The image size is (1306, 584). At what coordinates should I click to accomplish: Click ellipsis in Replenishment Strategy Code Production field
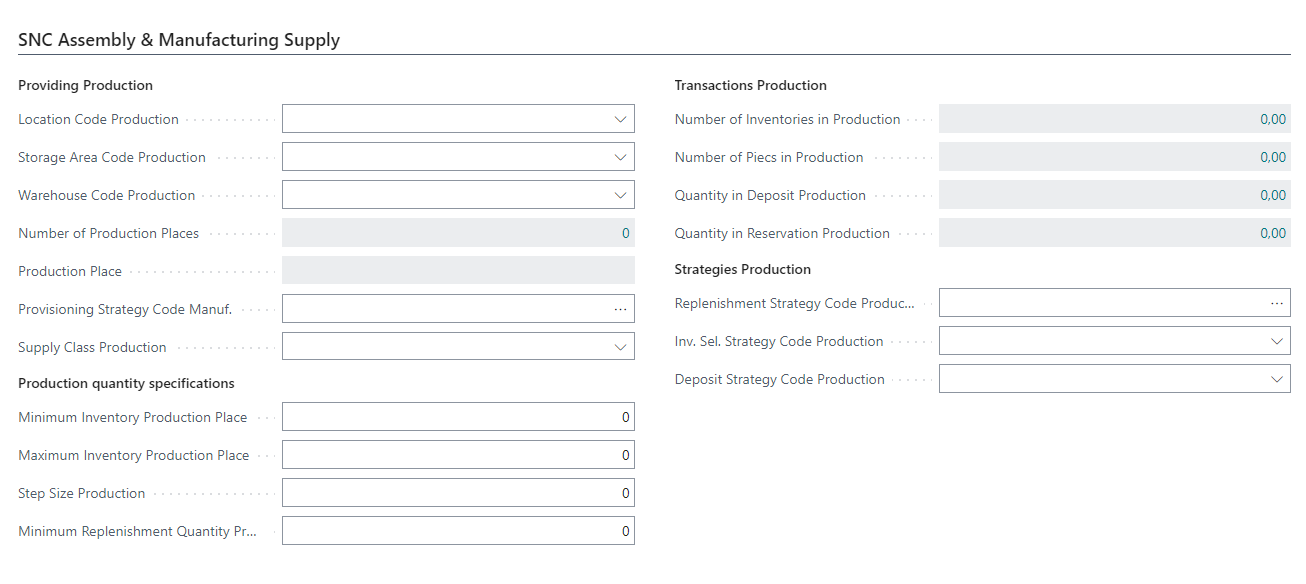[1276, 303]
